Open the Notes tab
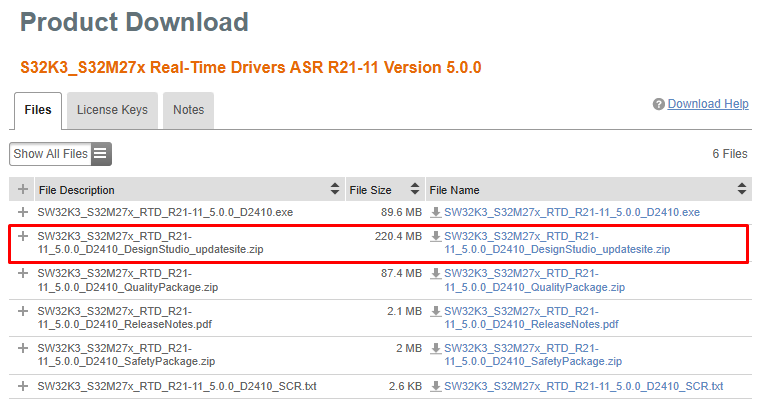Screen dimensions: 767x412 point(188,110)
